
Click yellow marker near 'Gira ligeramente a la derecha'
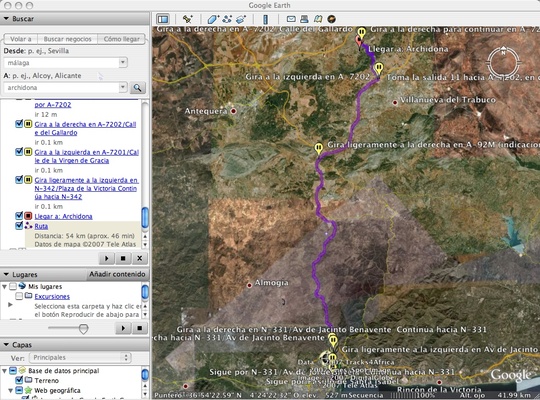pos(319,149)
